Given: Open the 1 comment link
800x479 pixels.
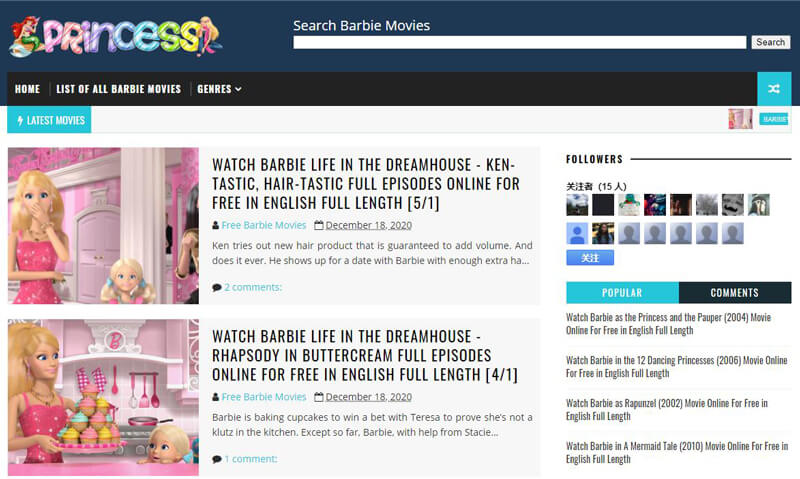Looking at the screenshot, I should 251,459.
